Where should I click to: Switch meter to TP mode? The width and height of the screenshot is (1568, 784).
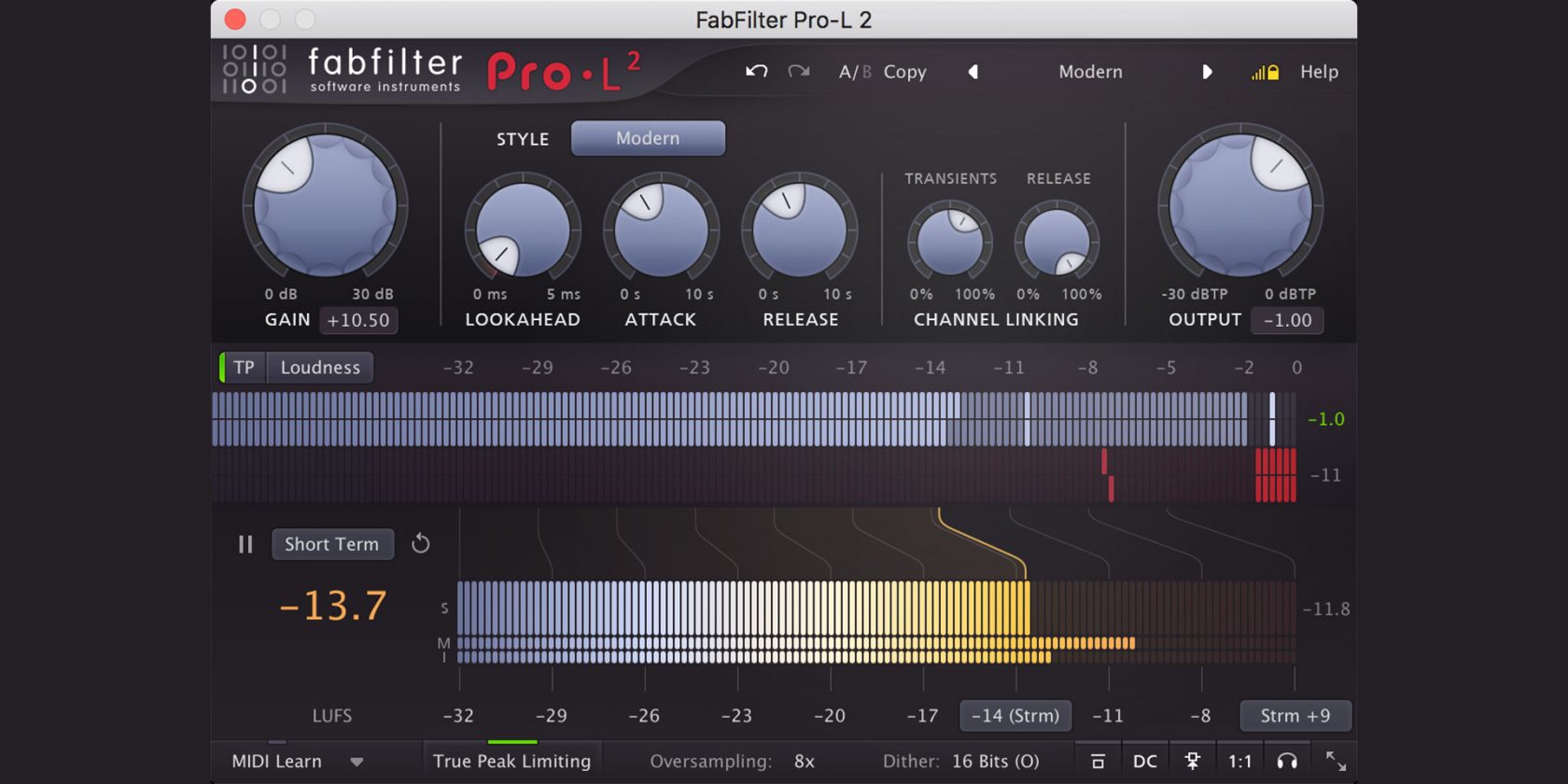243,368
